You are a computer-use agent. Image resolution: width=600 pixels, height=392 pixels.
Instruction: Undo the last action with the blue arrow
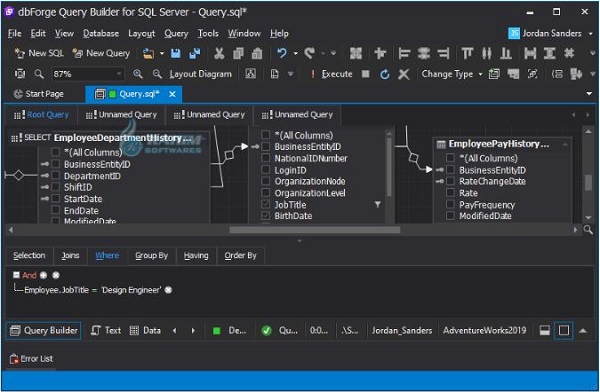click(282, 53)
